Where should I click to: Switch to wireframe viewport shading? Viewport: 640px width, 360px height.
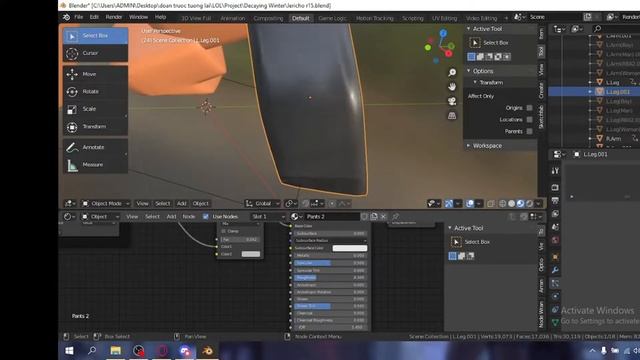(x=502, y=203)
